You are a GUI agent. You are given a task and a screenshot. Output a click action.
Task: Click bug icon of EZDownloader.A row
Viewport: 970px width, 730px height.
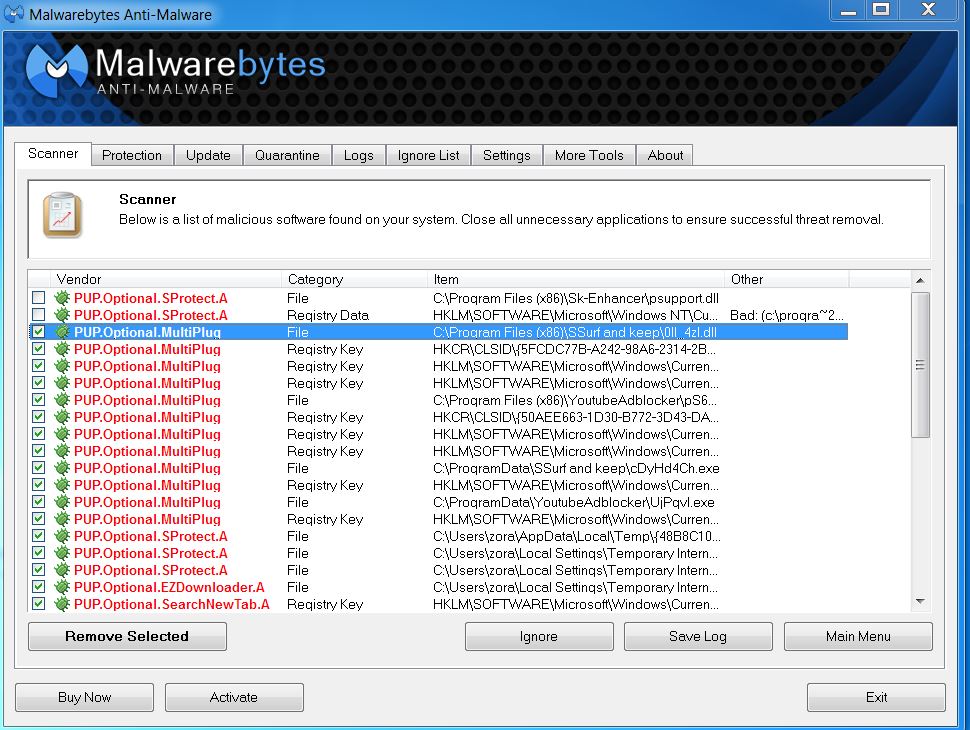pos(62,587)
